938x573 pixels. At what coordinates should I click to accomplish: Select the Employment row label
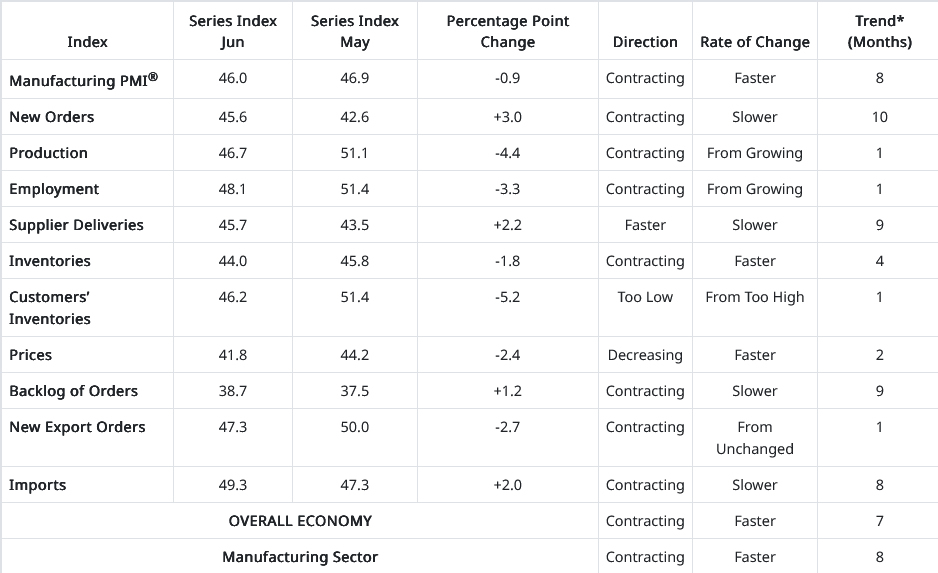pos(54,189)
